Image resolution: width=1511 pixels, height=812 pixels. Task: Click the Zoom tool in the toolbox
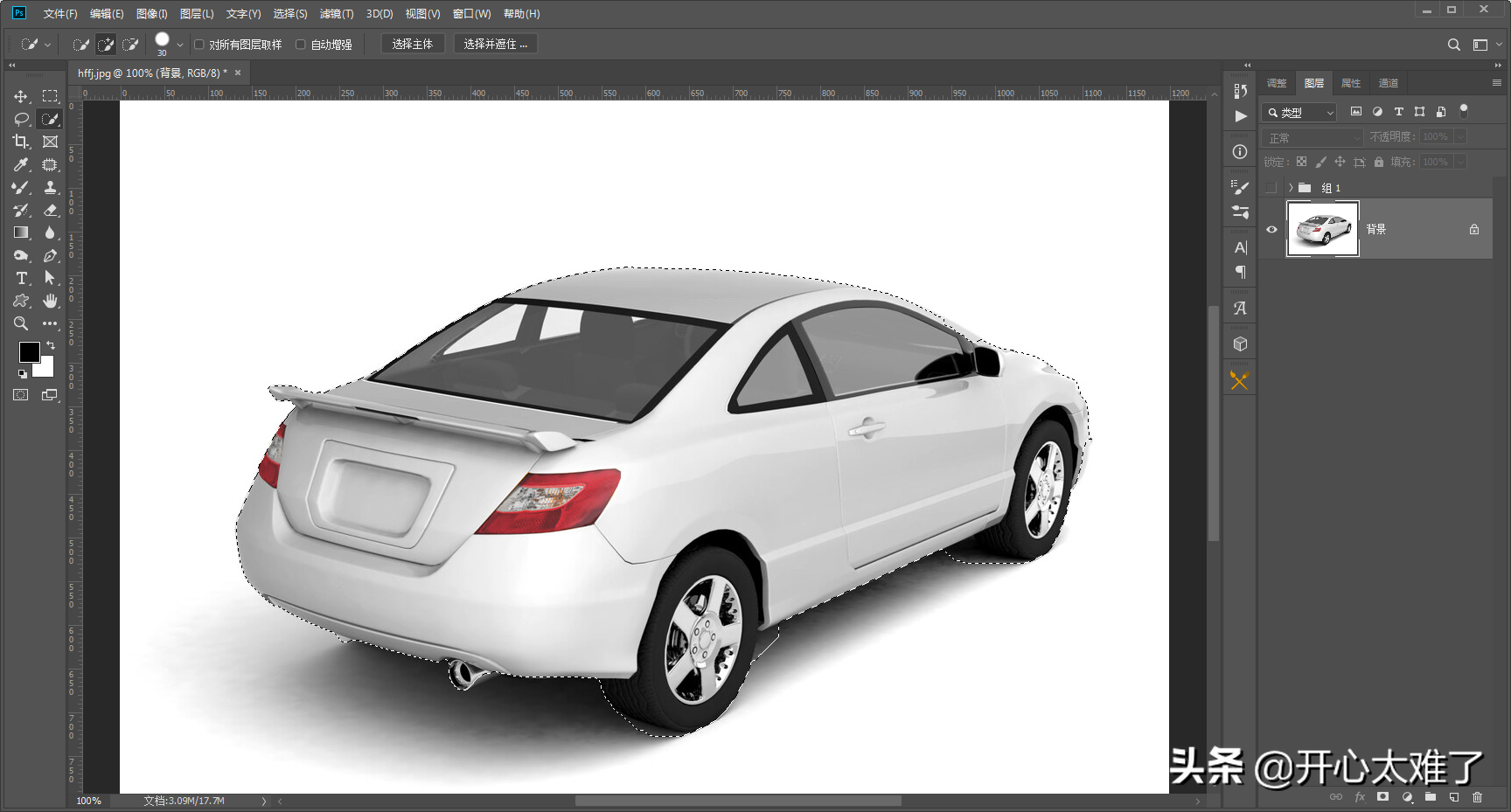click(x=21, y=323)
